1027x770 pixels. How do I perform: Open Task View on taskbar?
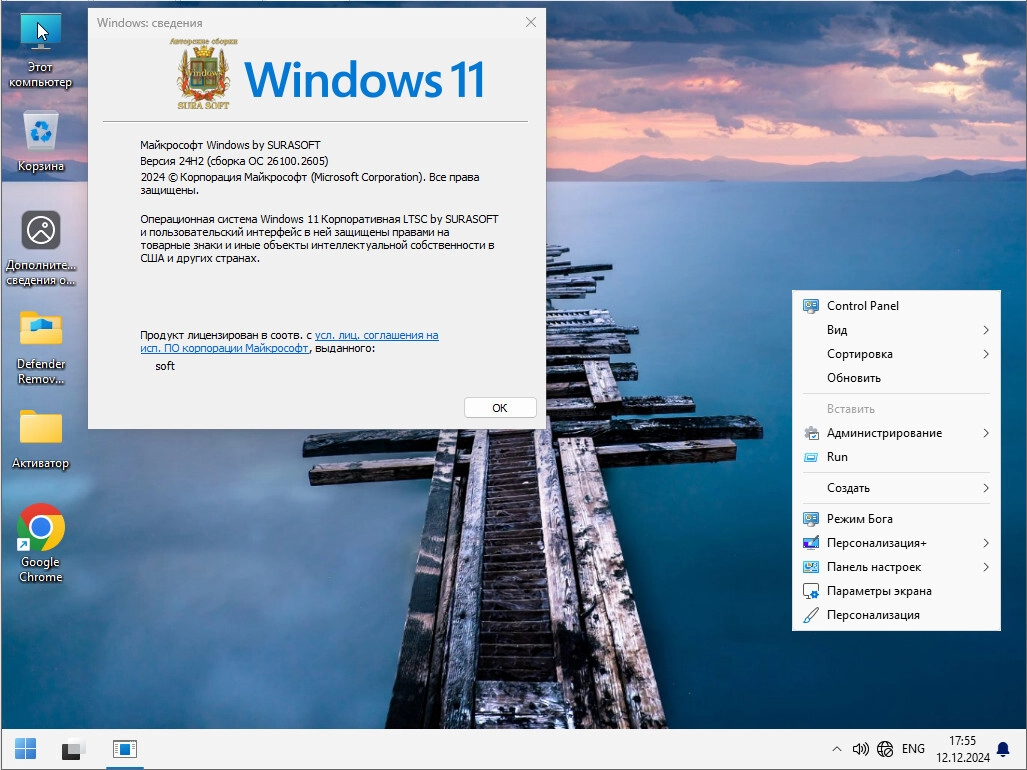point(74,748)
